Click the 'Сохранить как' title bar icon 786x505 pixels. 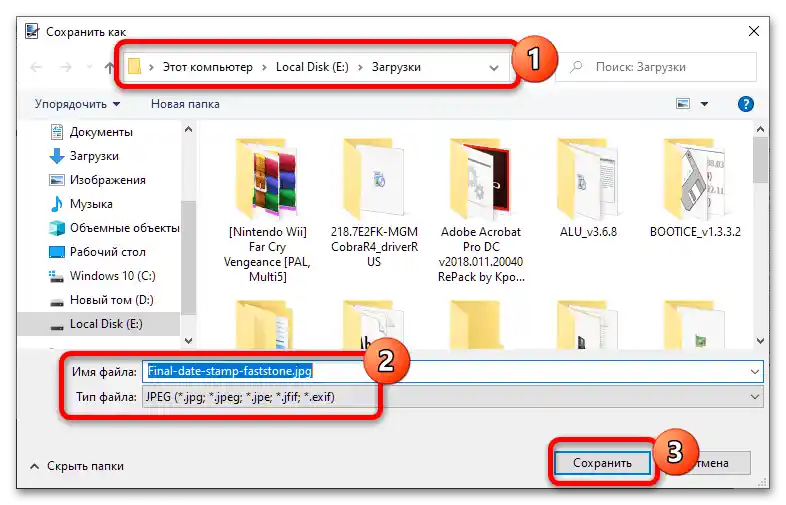point(32,31)
